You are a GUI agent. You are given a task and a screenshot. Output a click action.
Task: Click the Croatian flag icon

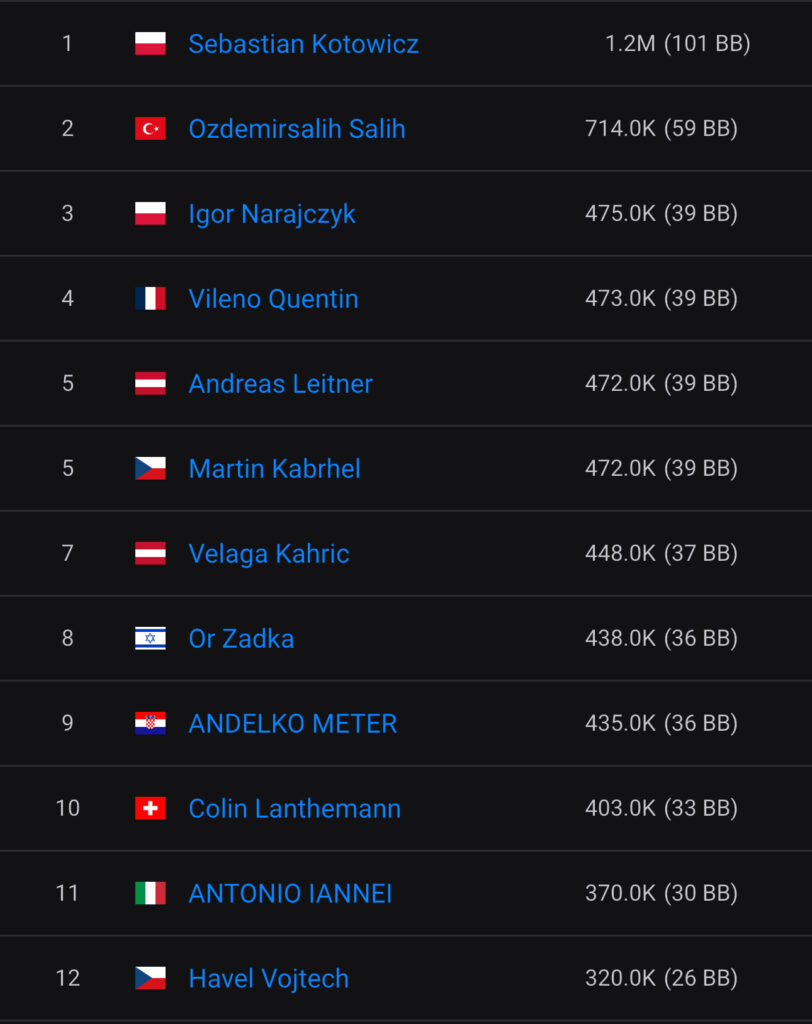click(x=150, y=724)
